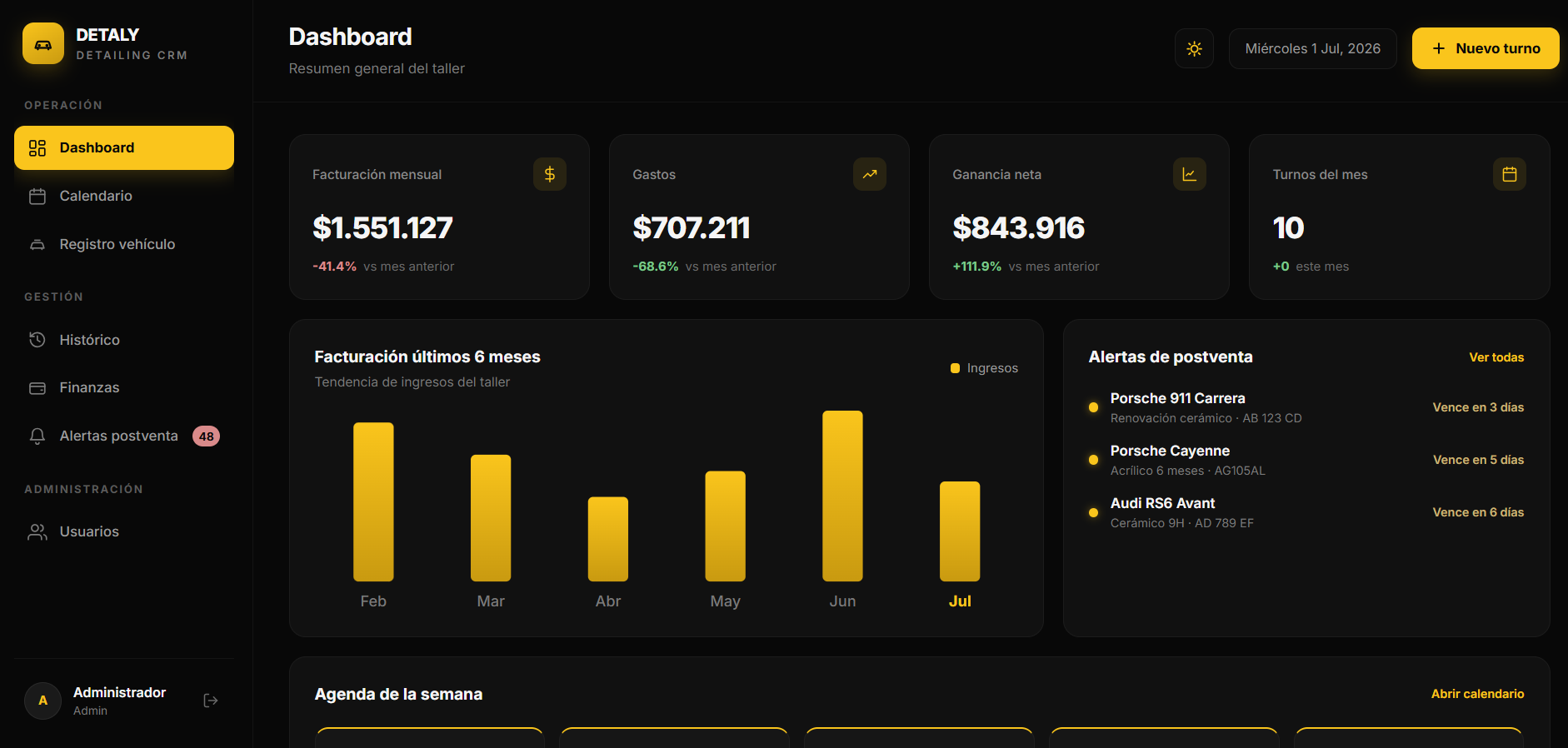Click the Turnos del mes count 10
Image resolution: width=1568 pixels, height=748 pixels.
point(1288,227)
